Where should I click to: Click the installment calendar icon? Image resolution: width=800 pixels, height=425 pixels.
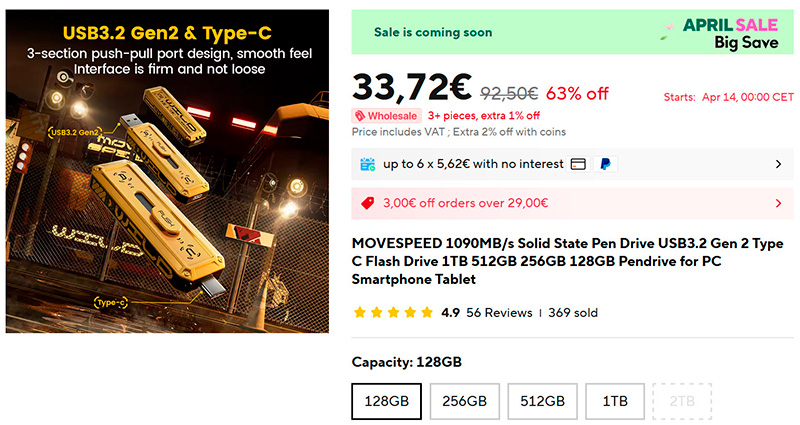[367, 164]
